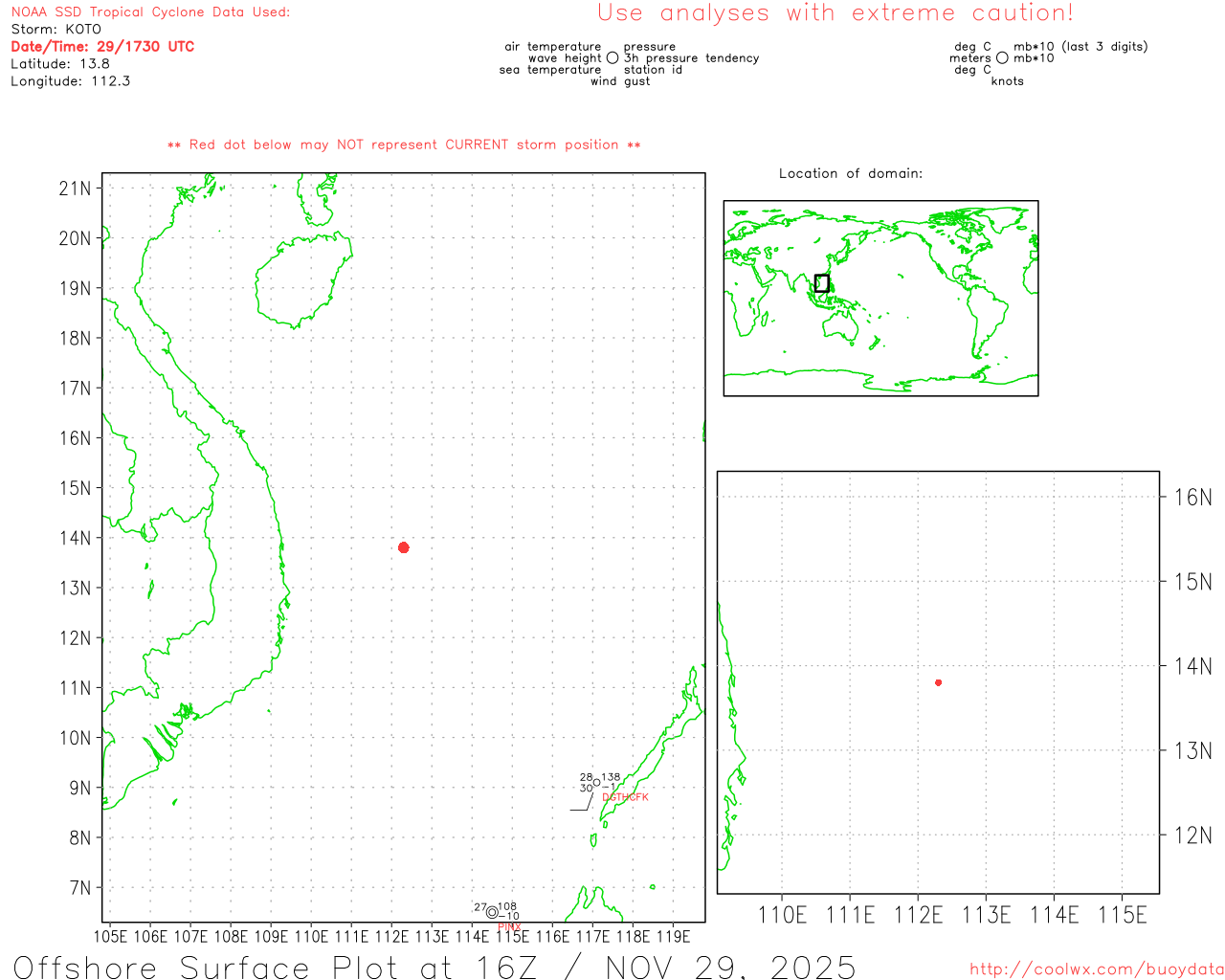The image size is (1225, 980).
Task: Click the black domain box on world map
Action: coord(821,283)
